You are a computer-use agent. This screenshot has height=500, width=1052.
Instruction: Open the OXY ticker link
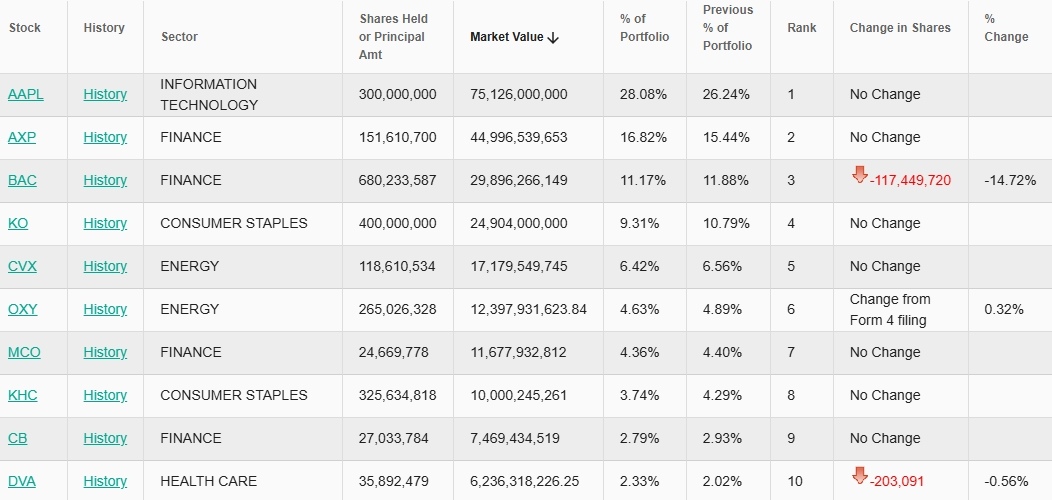pyautogui.click(x=22, y=309)
